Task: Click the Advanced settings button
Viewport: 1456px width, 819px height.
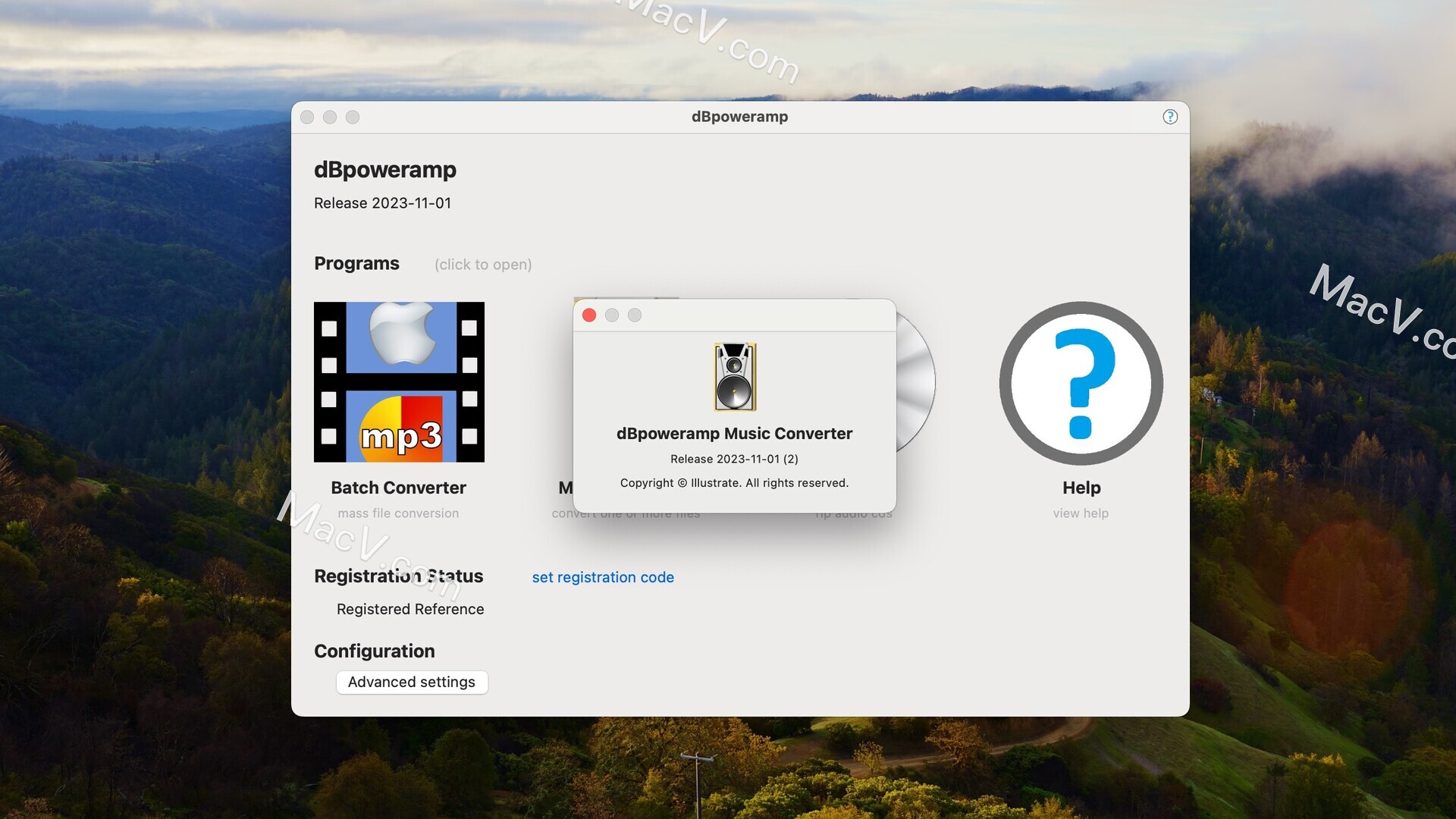Action: click(411, 682)
